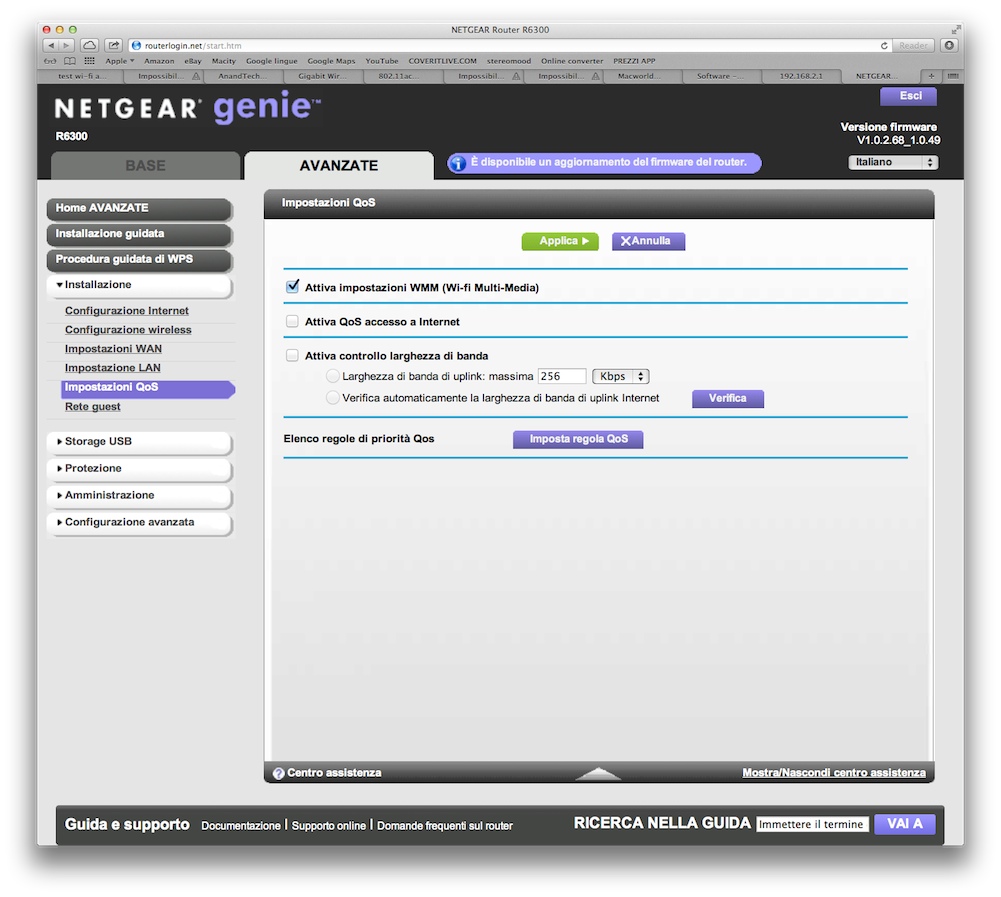Viewport: 1001px width, 897px height.
Task: Expand the Configurazione avanzata section
Action: coord(139,522)
